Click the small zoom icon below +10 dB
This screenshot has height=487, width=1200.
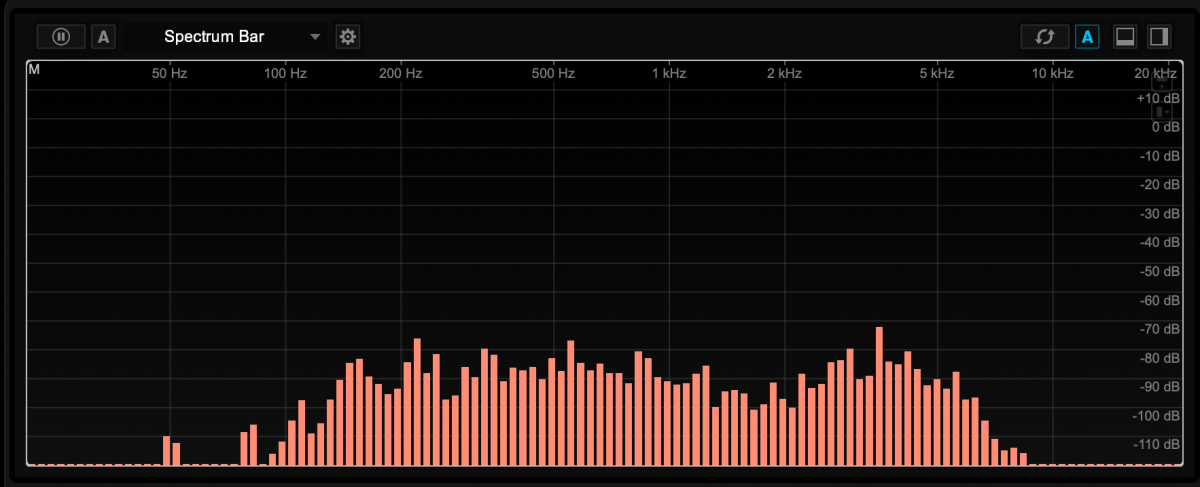(x=1164, y=112)
